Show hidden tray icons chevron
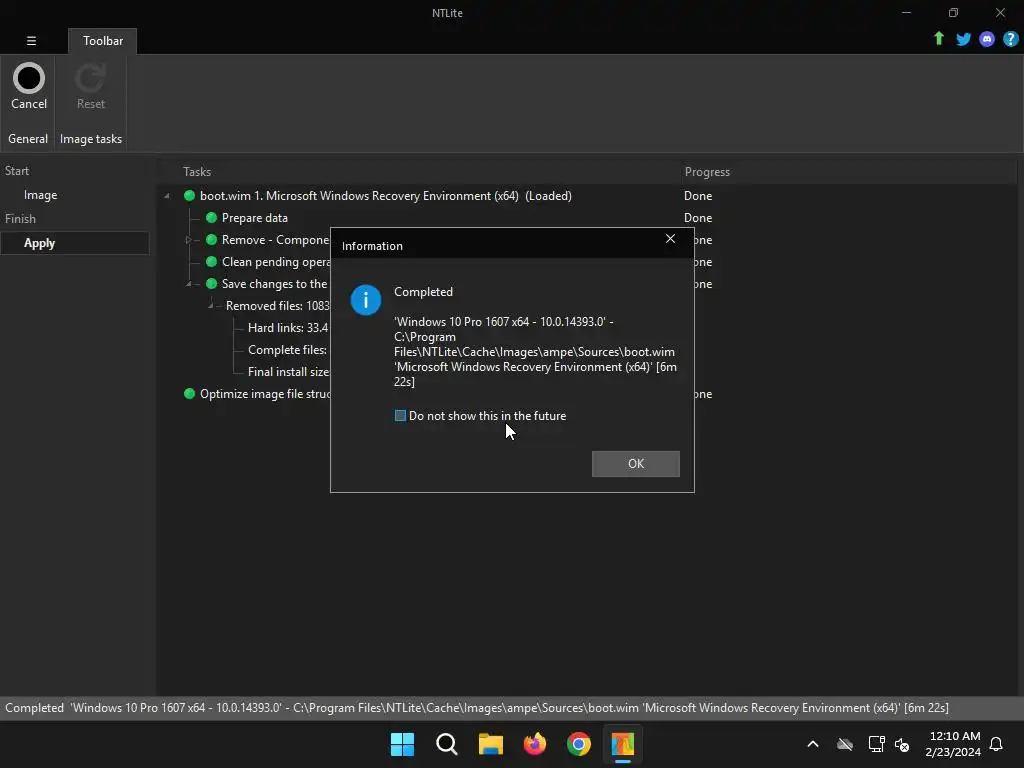The height and width of the screenshot is (768, 1024). [x=813, y=744]
